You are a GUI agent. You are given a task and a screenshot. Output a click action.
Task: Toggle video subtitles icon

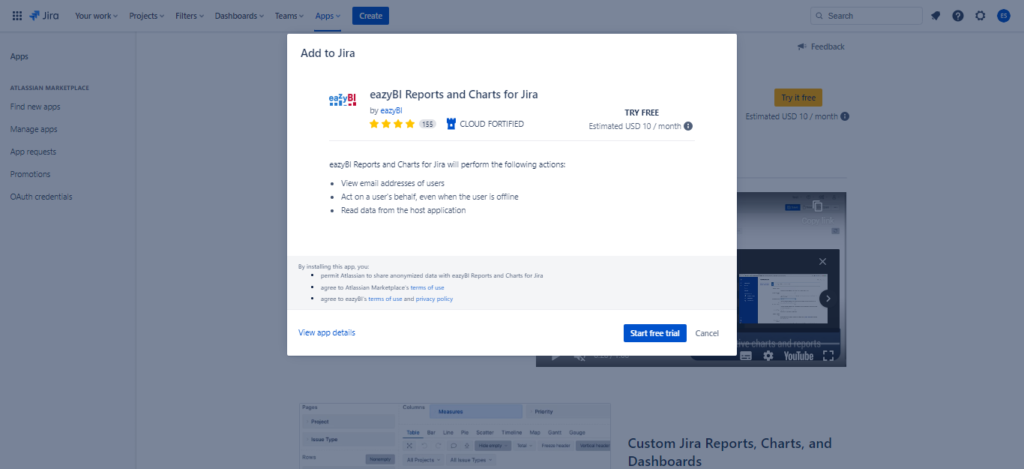(746, 356)
